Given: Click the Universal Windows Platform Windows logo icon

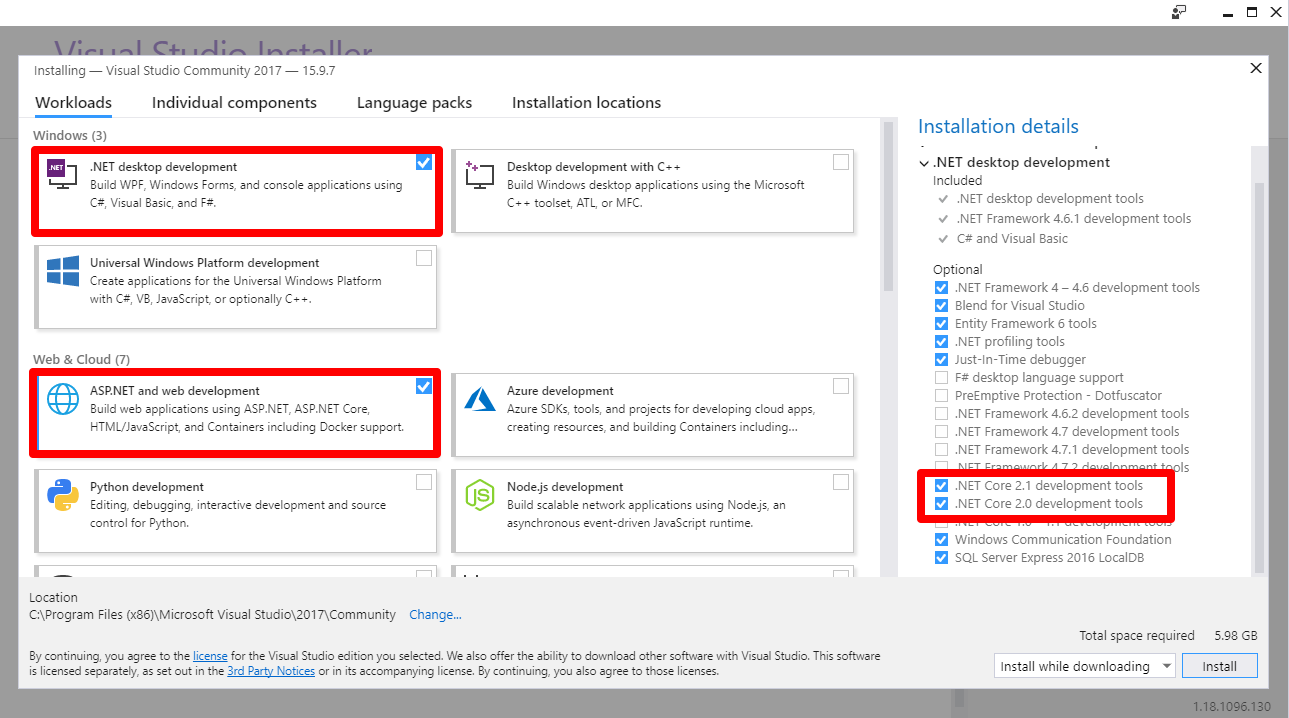Looking at the screenshot, I should point(62,271).
